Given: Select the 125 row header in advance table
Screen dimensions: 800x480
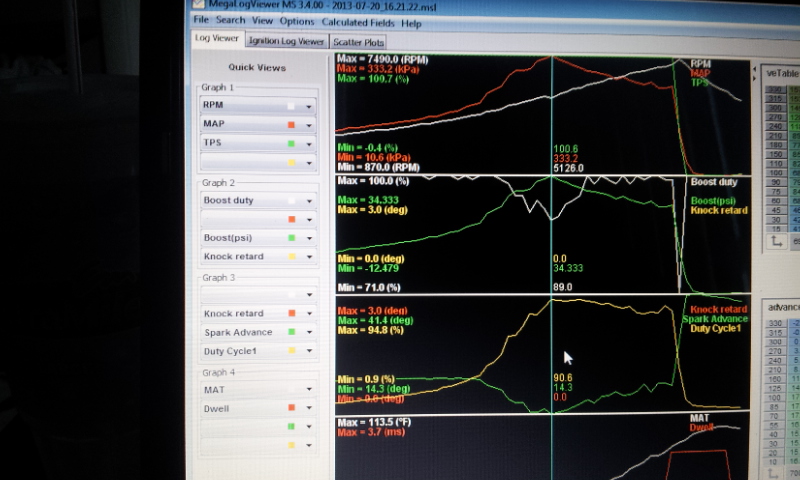Looking at the screenshot, I should tap(775, 389).
